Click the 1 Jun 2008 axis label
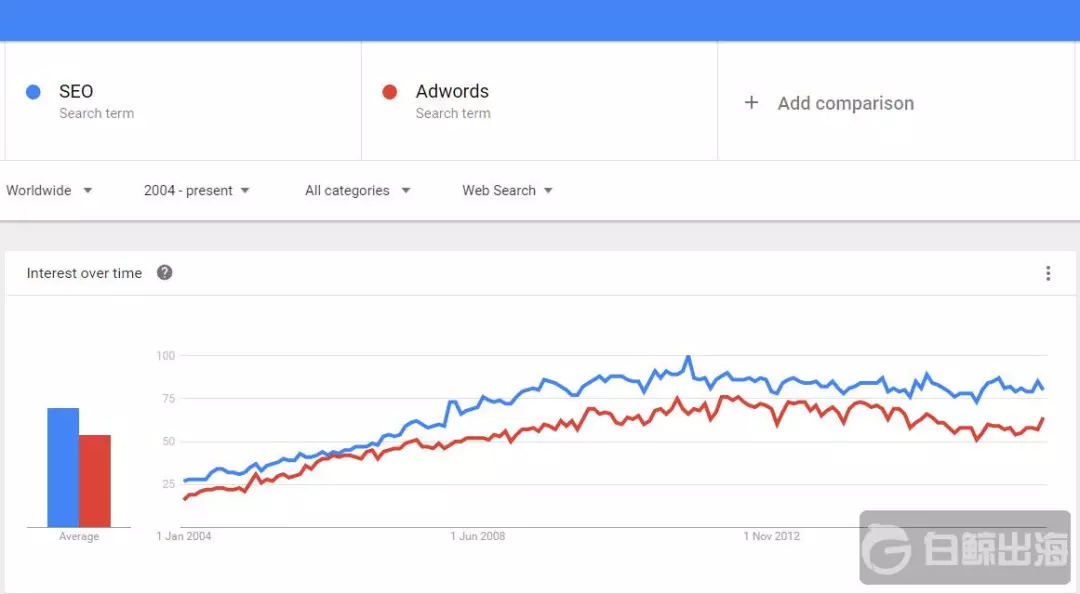This screenshot has width=1080, height=594. click(477, 536)
